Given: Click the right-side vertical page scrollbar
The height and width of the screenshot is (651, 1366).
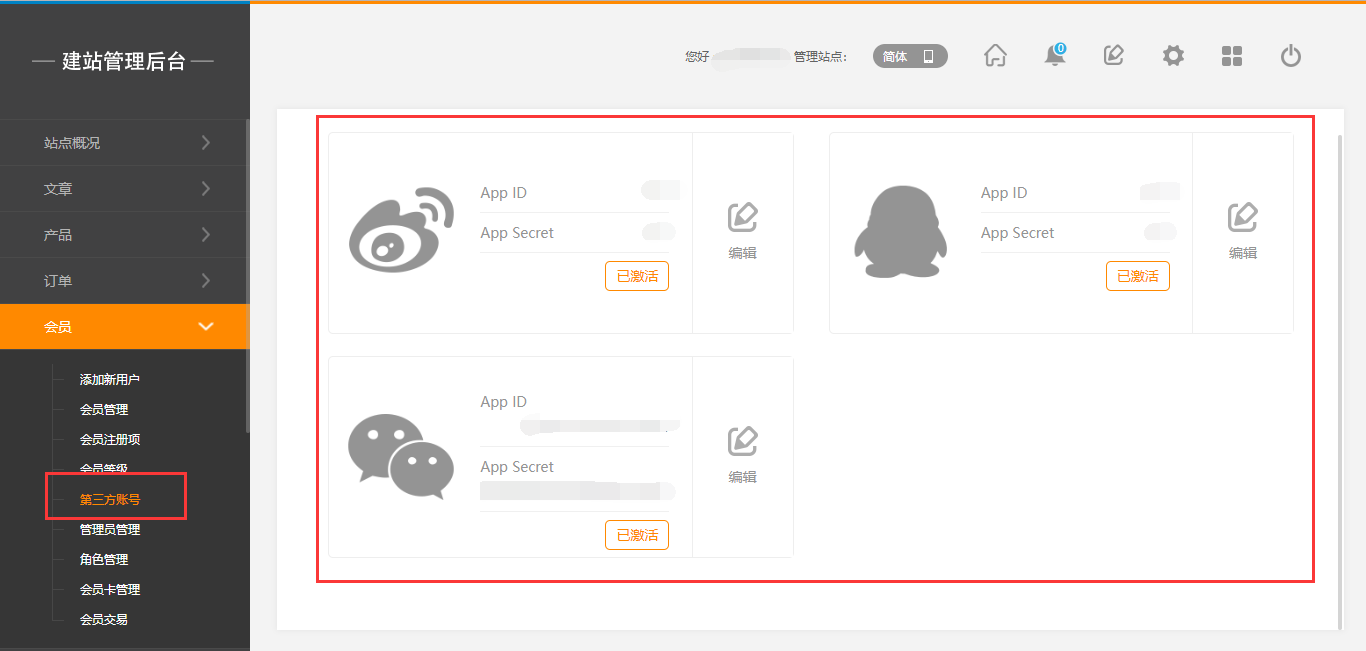Looking at the screenshot, I should pos(1340,380).
